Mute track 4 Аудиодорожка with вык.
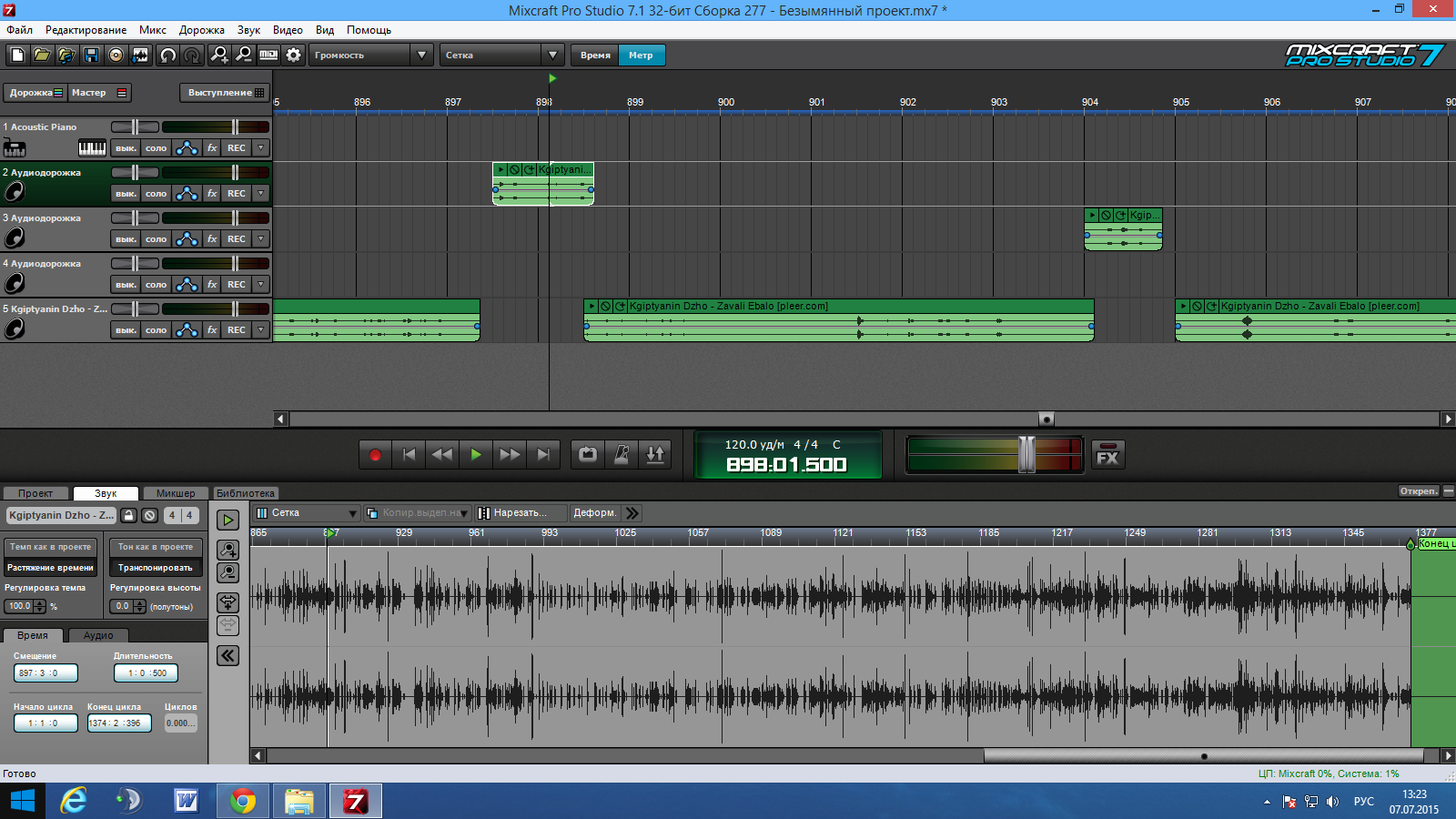This screenshot has height=819, width=1456. click(x=126, y=284)
